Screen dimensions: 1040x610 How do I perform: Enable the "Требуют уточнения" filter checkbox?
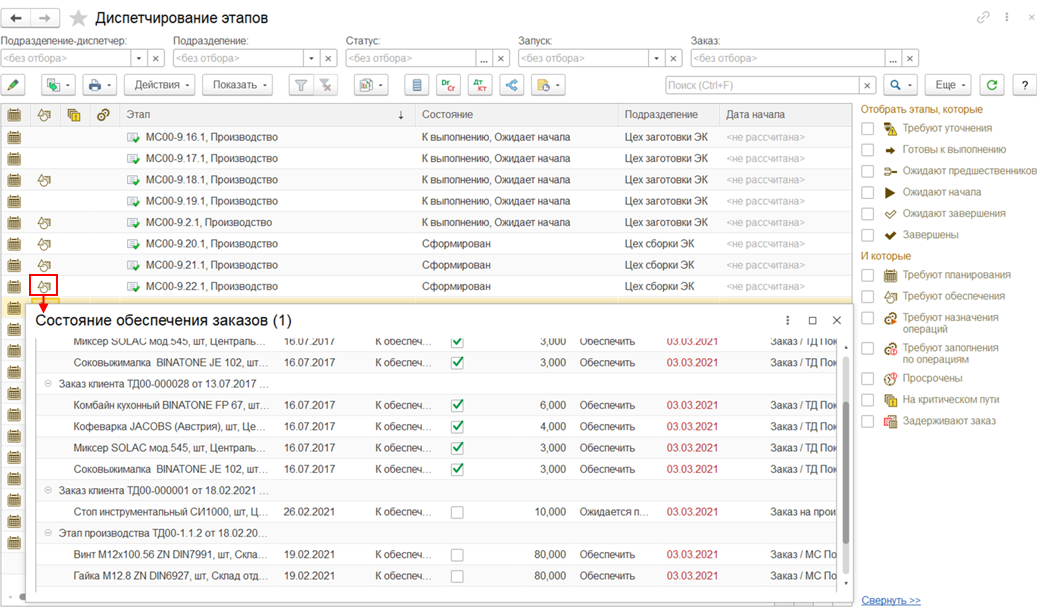click(x=867, y=128)
